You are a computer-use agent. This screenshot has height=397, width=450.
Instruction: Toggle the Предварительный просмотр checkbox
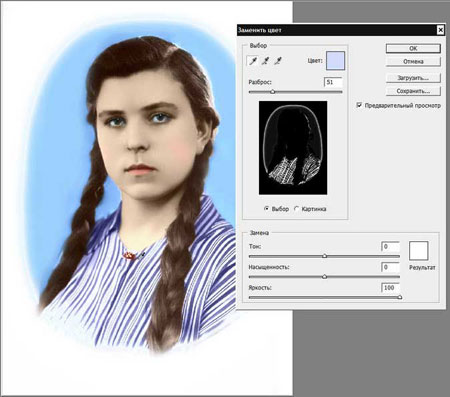point(359,105)
